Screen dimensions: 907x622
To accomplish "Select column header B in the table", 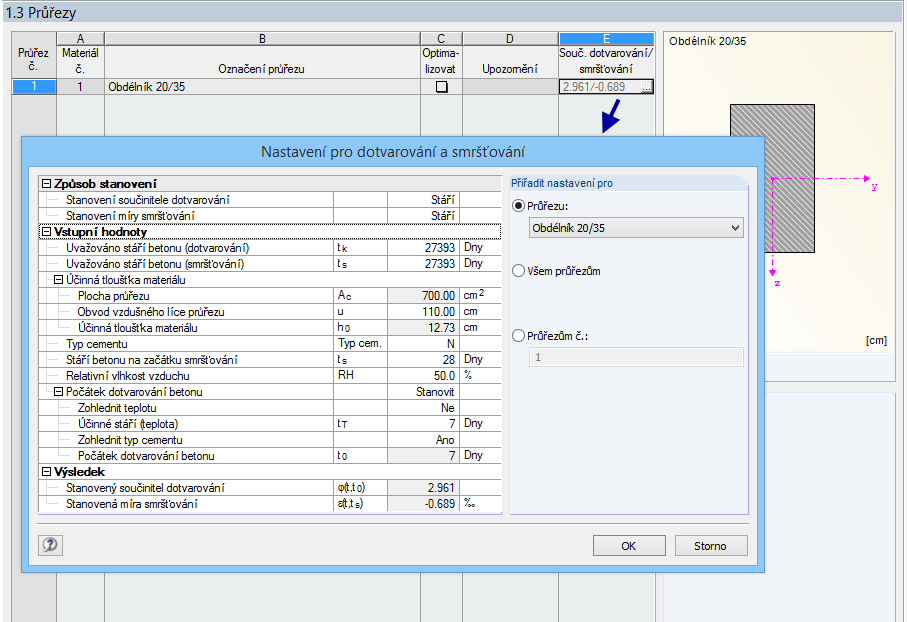I will 262,39.
